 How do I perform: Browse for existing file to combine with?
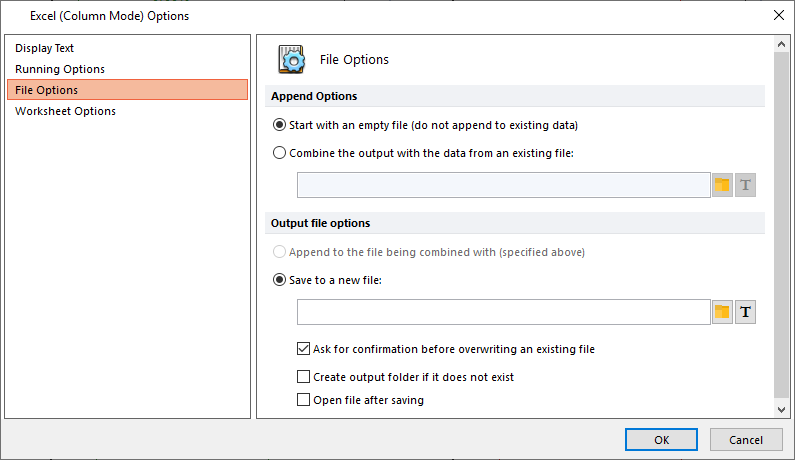click(x=722, y=185)
